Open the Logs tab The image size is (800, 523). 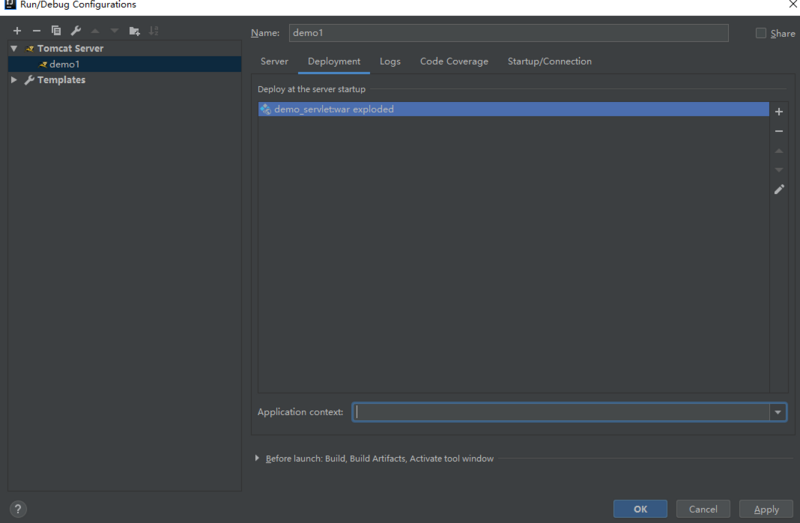[x=390, y=61]
